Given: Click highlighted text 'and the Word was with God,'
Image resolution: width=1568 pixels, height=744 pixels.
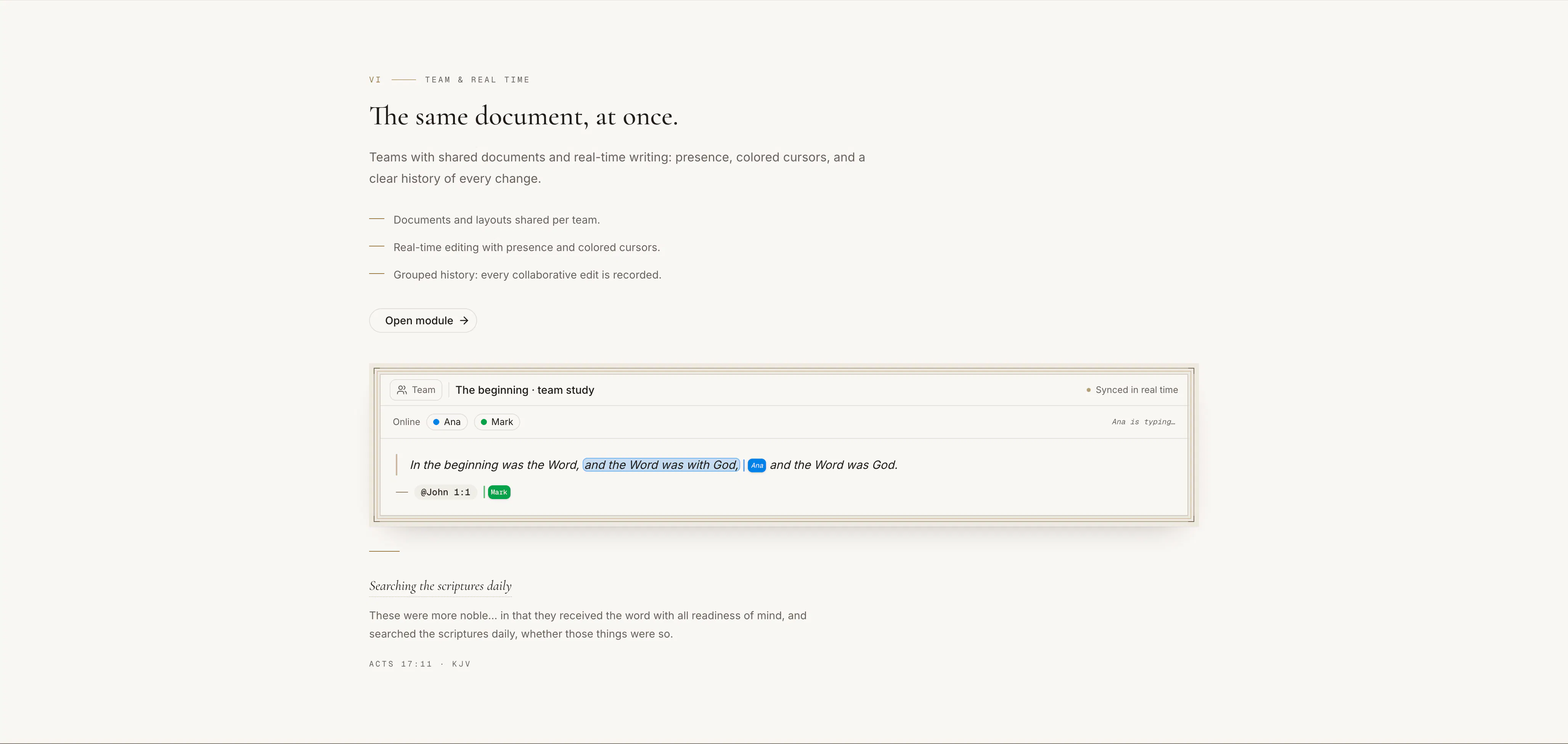Looking at the screenshot, I should coord(661,465).
